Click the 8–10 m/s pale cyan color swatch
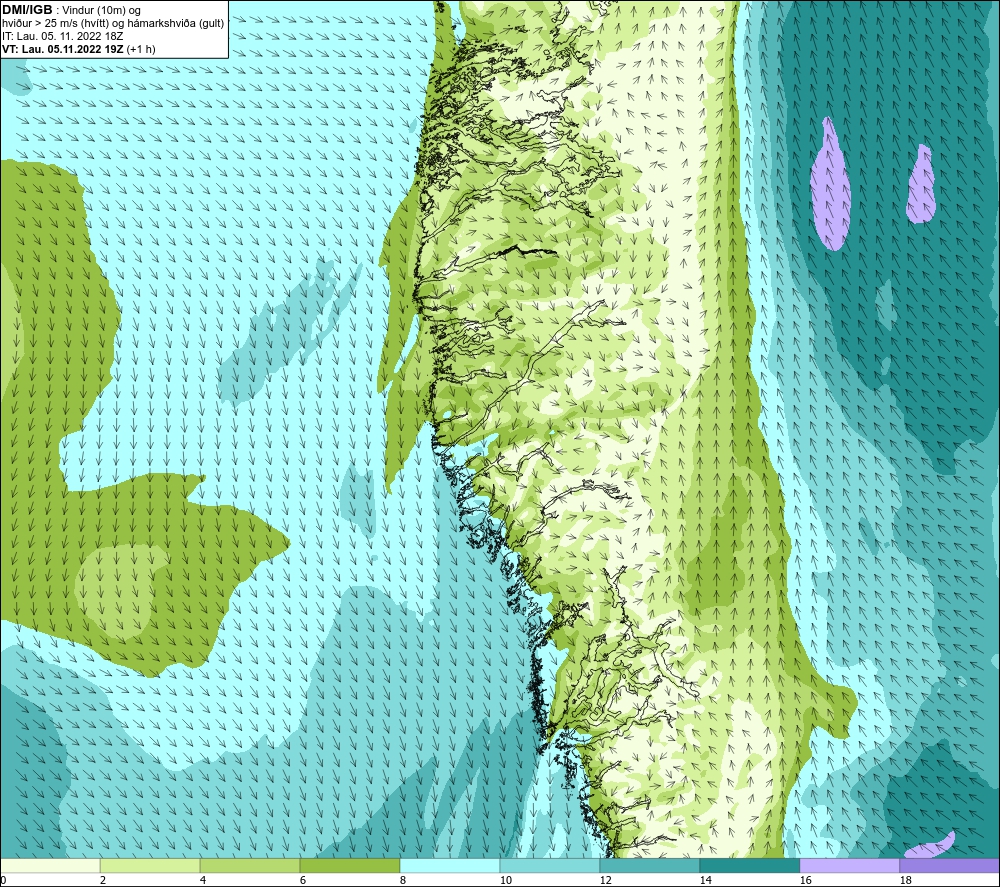Screen dimensions: 1000x887 (x=450, y=865)
